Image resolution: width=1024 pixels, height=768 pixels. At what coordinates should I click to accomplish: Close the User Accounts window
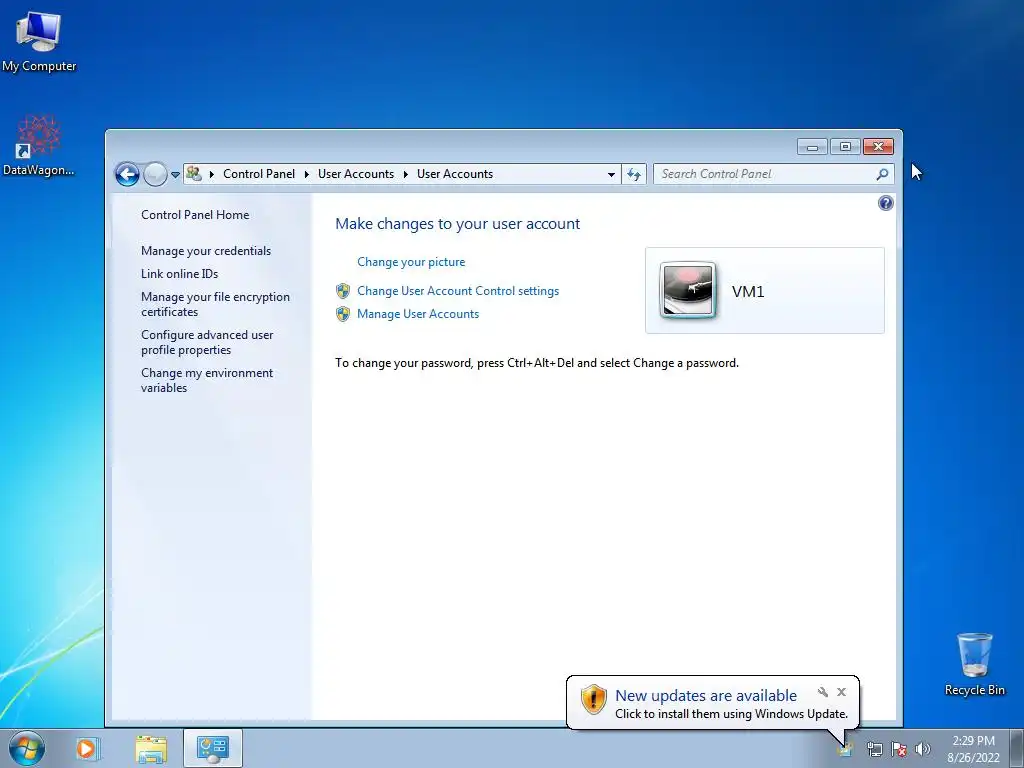pos(878,147)
